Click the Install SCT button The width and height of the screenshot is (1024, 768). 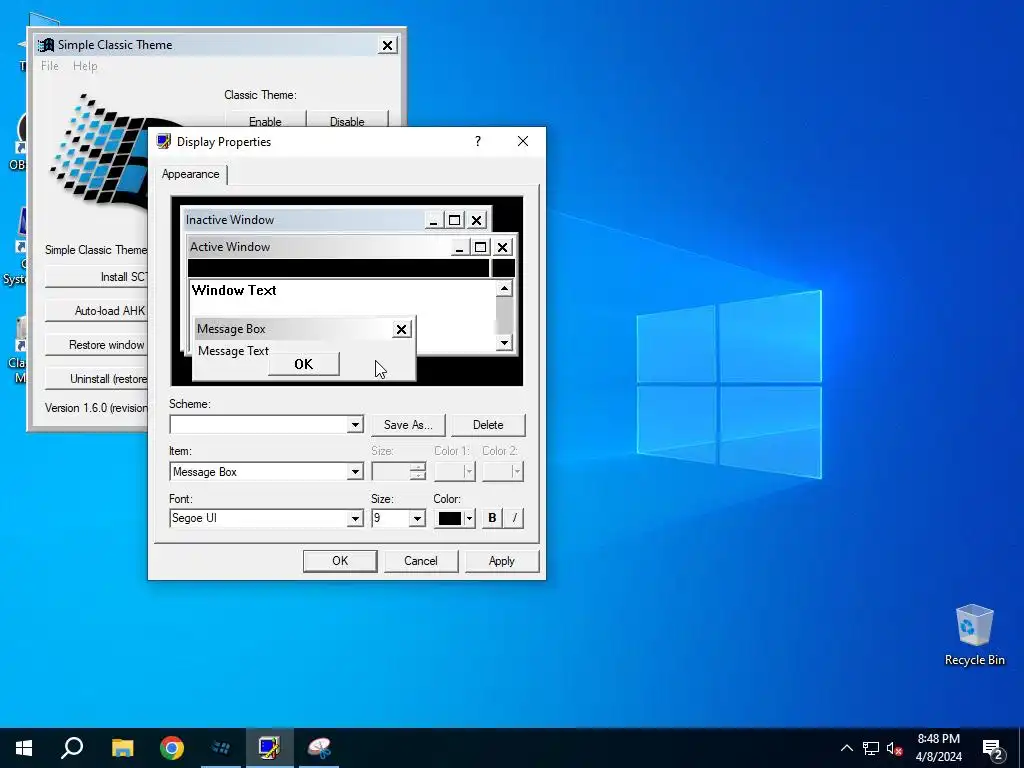pyautogui.click(x=97, y=277)
